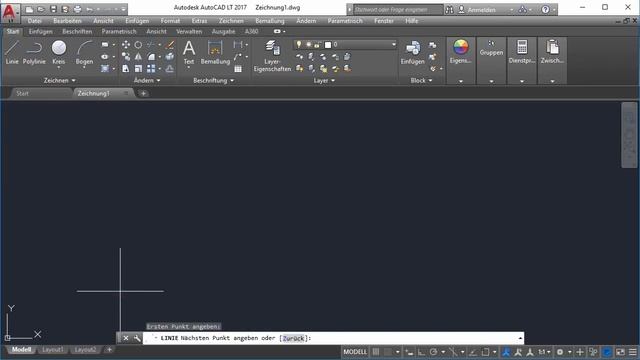Open the Hilfe question mark button
This screenshot has height=360, width=640.
545,9
